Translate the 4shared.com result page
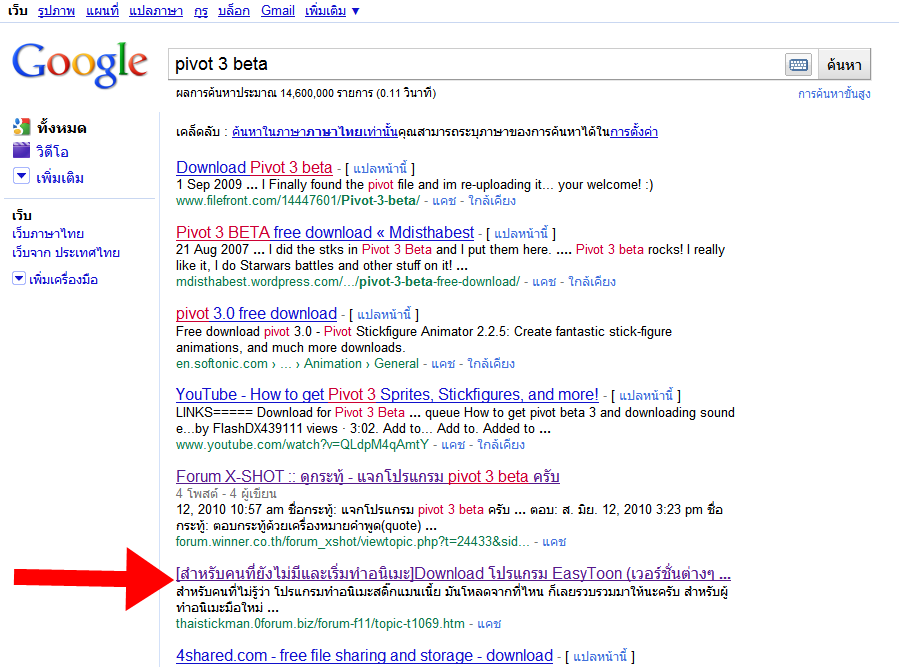899x667 pixels. point(600,656)
